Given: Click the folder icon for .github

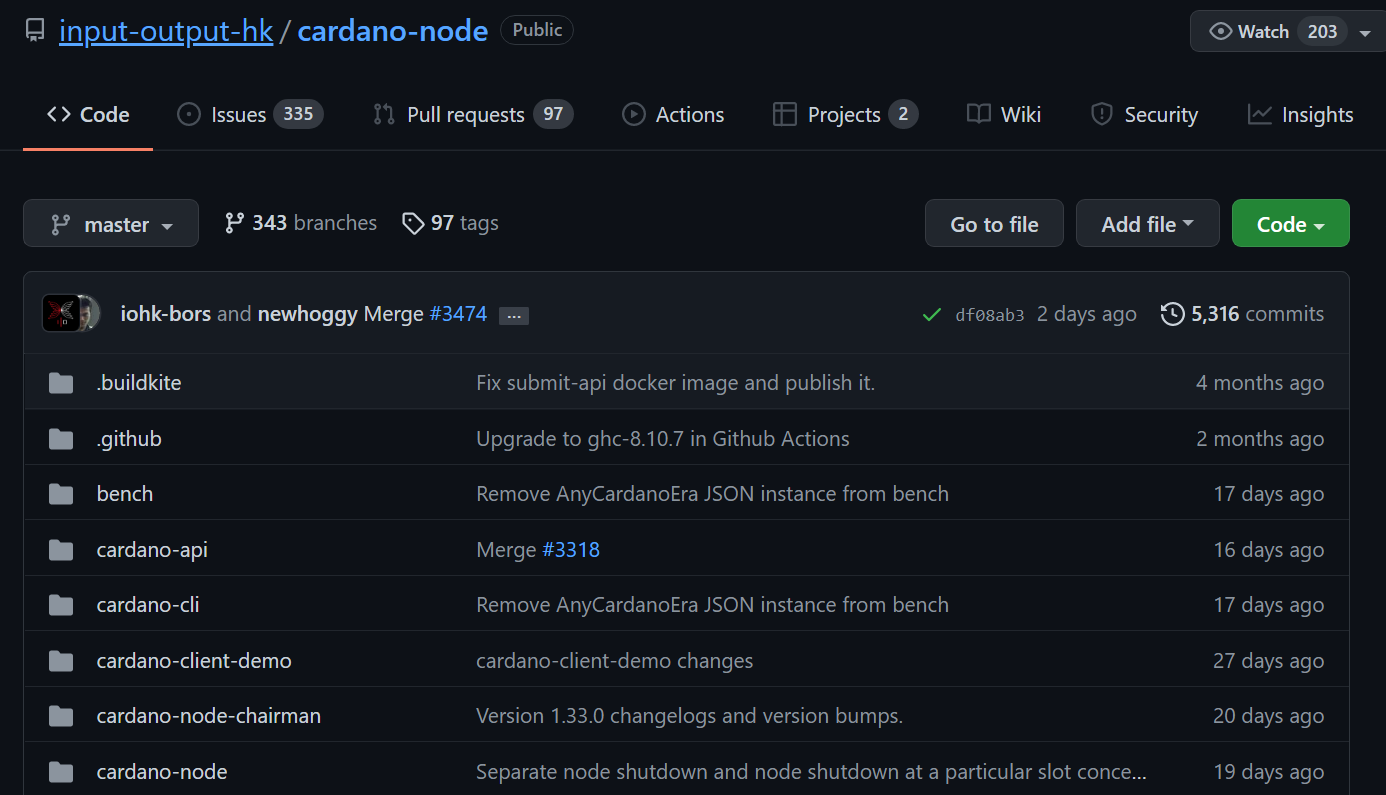Looking at the screenshot, I should pyautogui.click(x=61, y=438).
